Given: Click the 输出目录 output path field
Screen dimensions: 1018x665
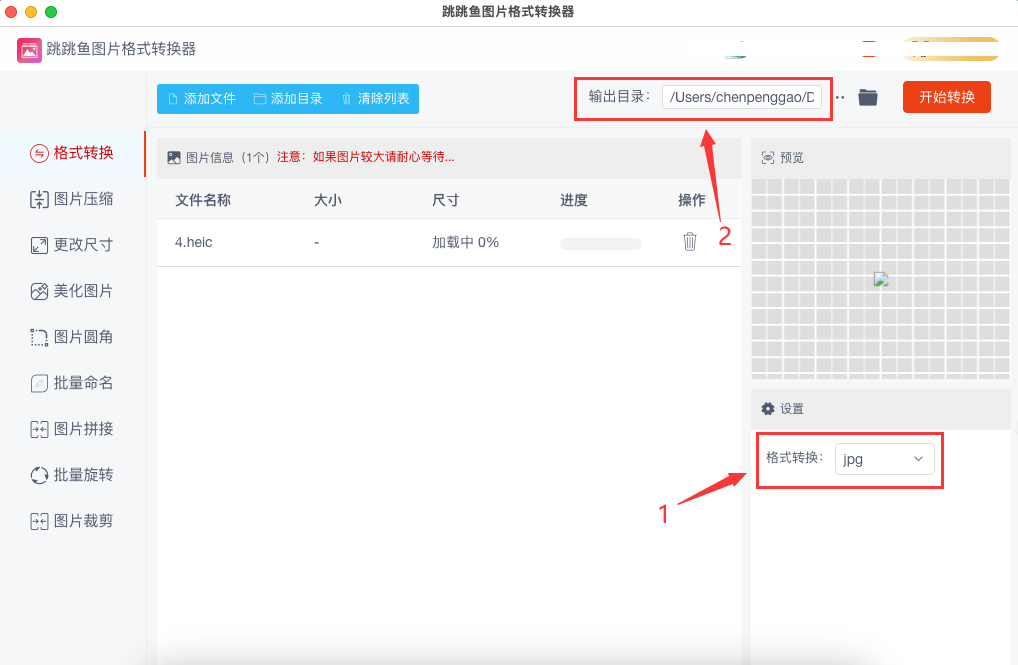Looking at the screenshot, I should pyautogui.click(x=742, y=97).
